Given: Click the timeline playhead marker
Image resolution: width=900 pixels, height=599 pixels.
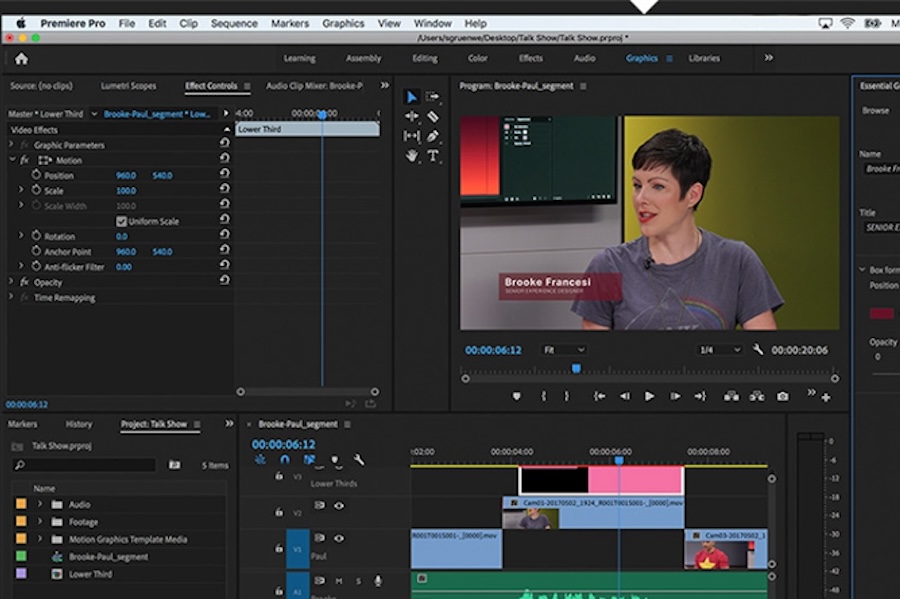Looking at the screenshot, I should (x=619, y=460).
